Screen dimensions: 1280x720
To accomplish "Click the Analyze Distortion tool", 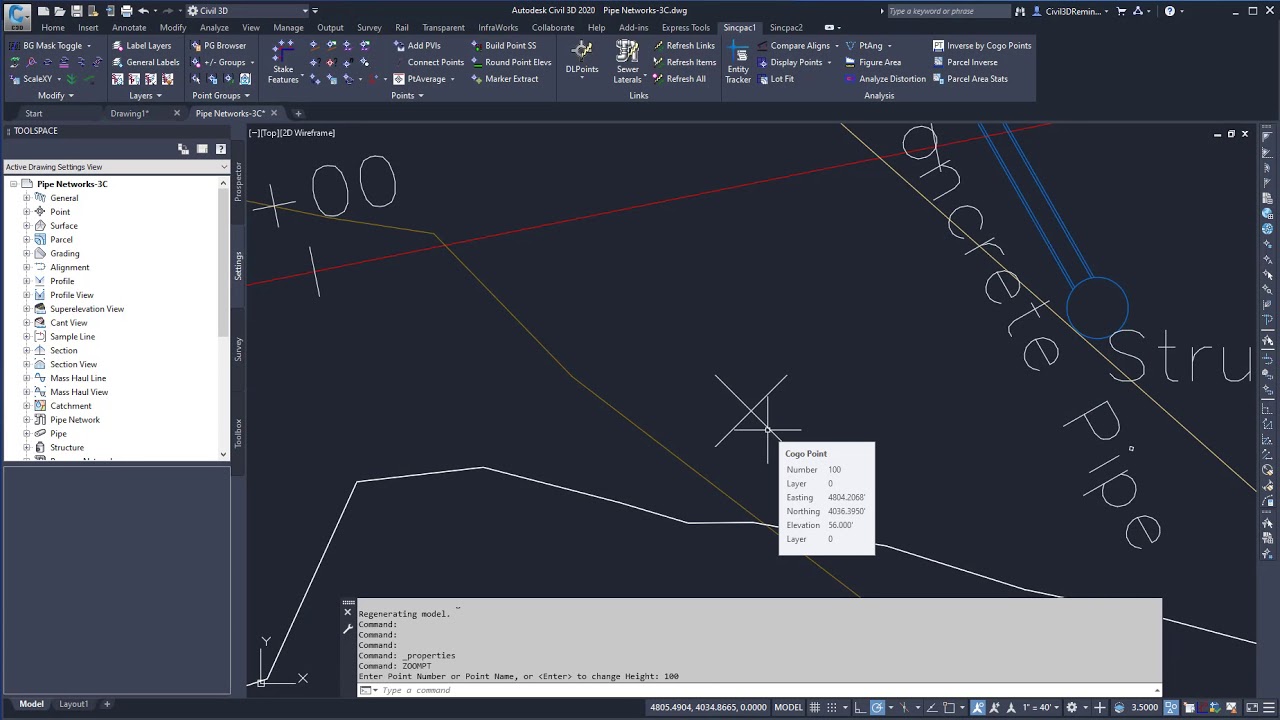I will click(885, 79).
